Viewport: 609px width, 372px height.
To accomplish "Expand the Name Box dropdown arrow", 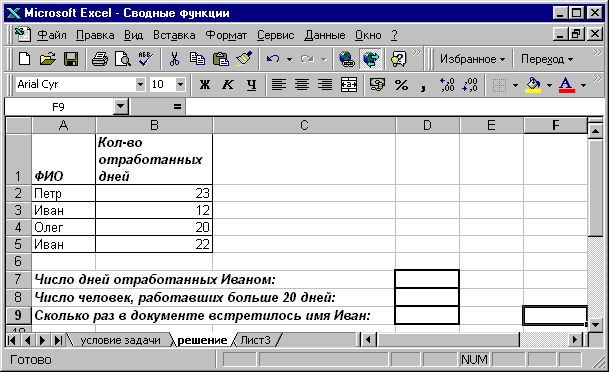I will 121,106.
